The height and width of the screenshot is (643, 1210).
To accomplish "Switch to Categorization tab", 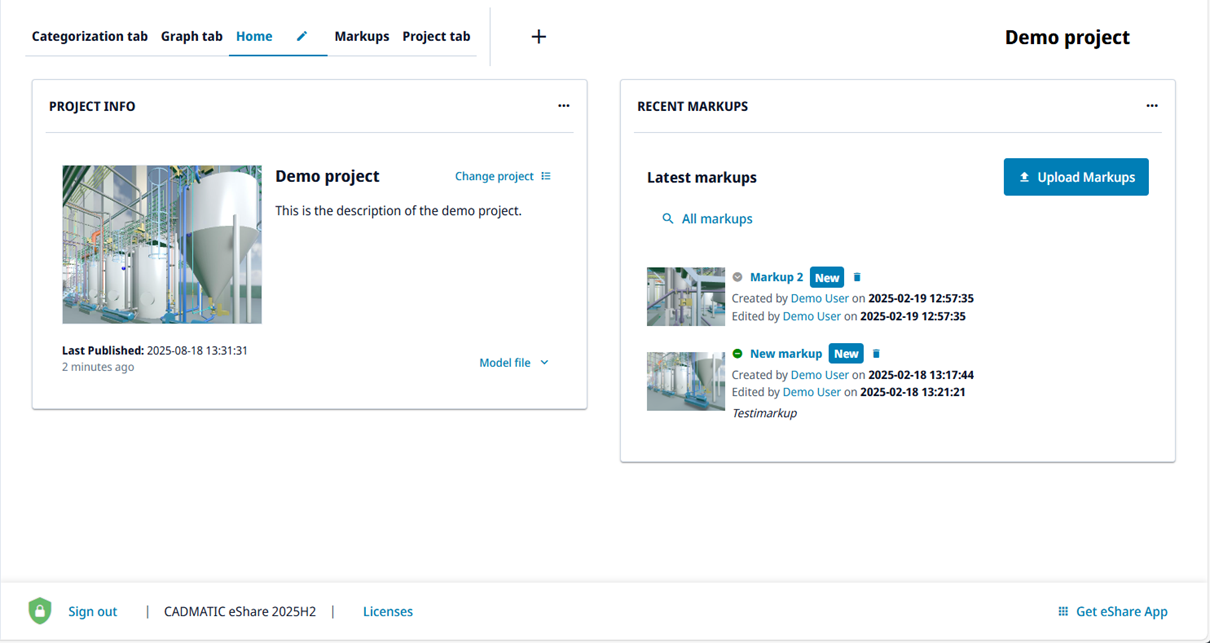I will point(90,36).
